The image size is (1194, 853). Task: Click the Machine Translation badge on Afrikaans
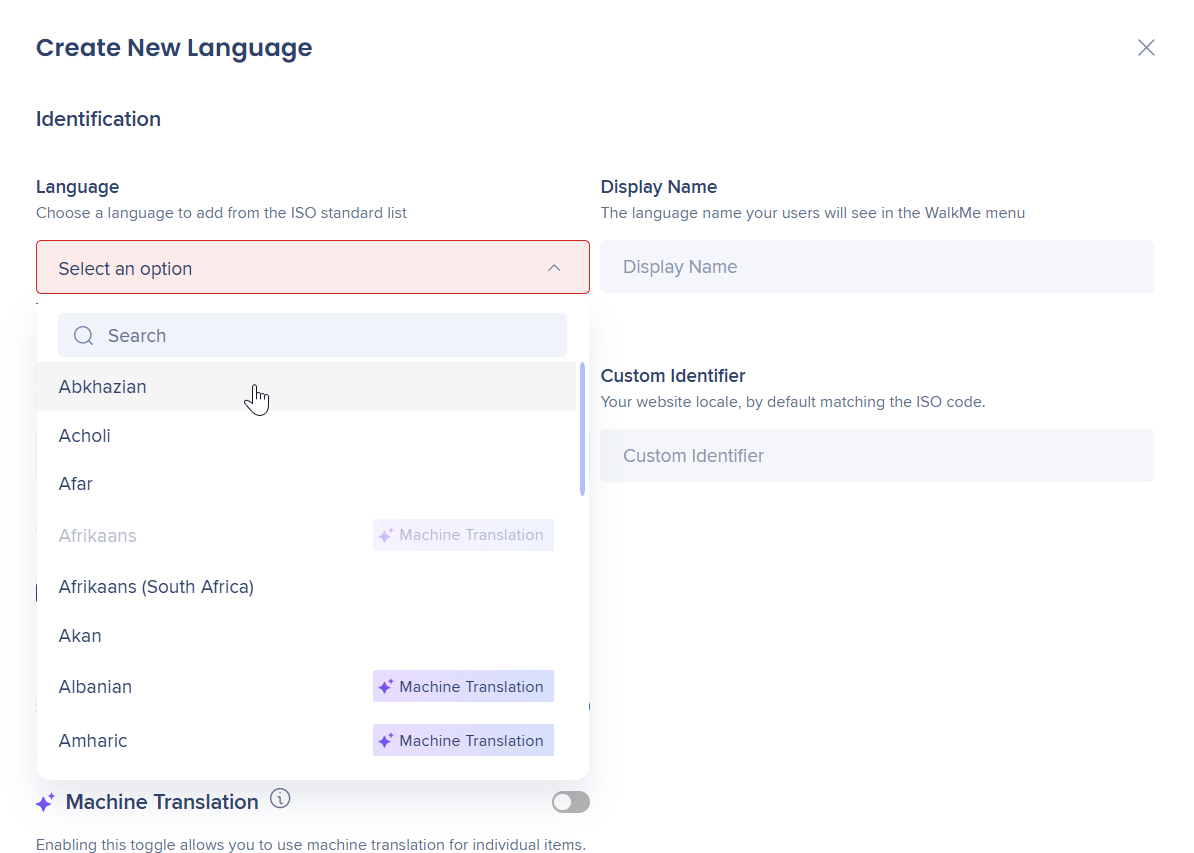tap(463, 535)
